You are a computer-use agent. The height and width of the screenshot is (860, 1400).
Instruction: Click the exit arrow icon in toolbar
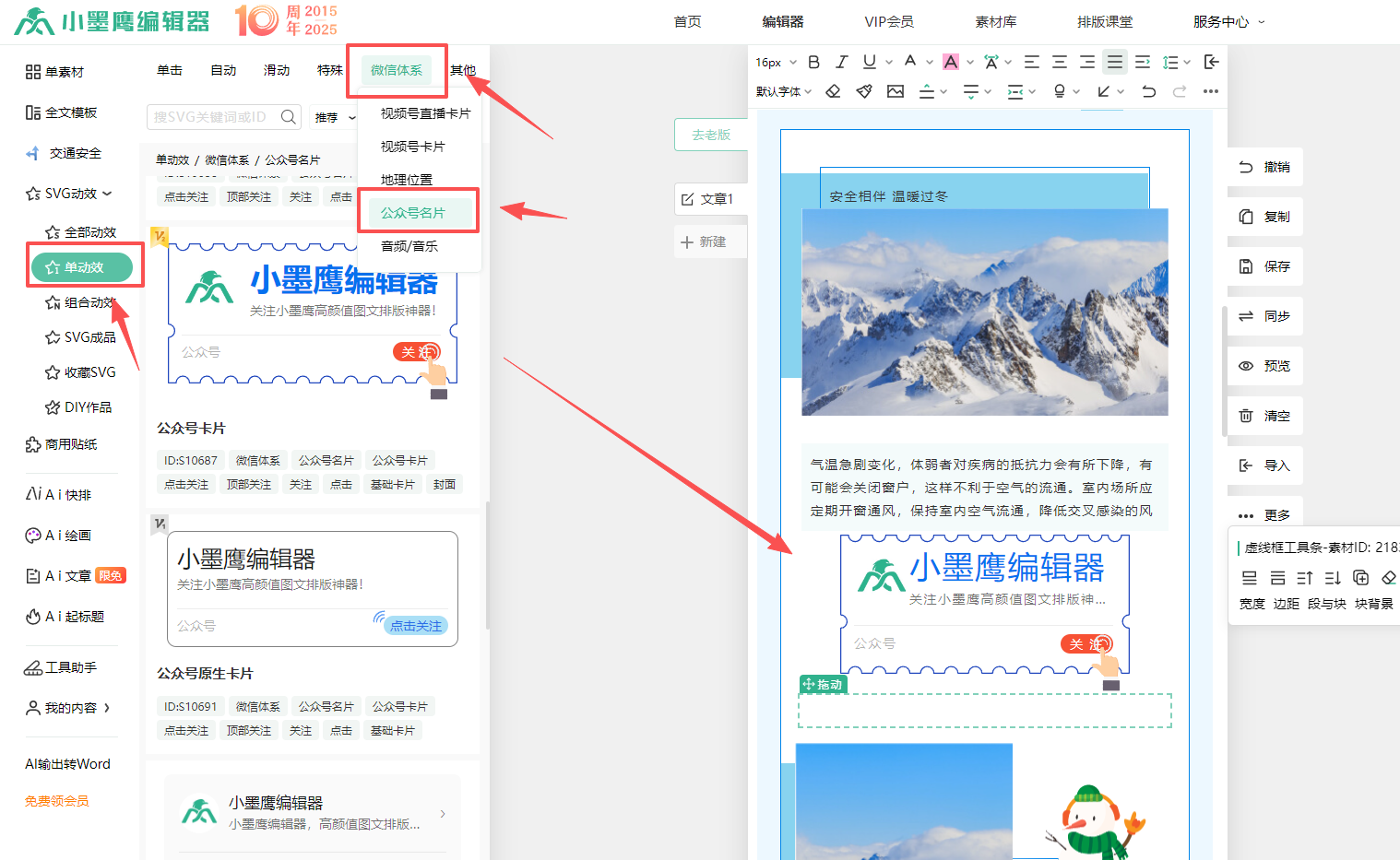[x=1212, y=62]
